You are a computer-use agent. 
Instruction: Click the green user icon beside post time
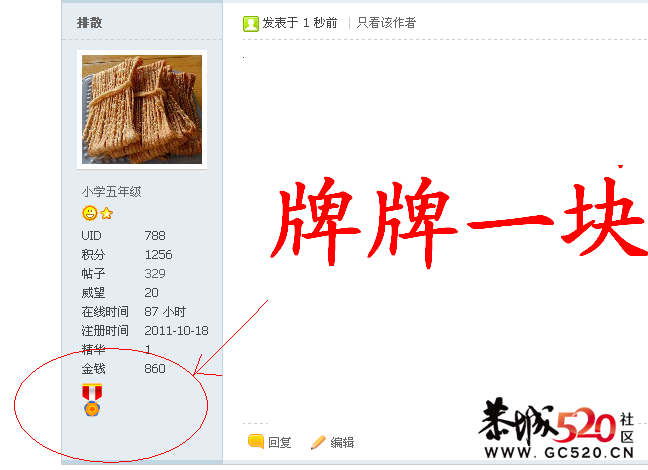(250, 24)
